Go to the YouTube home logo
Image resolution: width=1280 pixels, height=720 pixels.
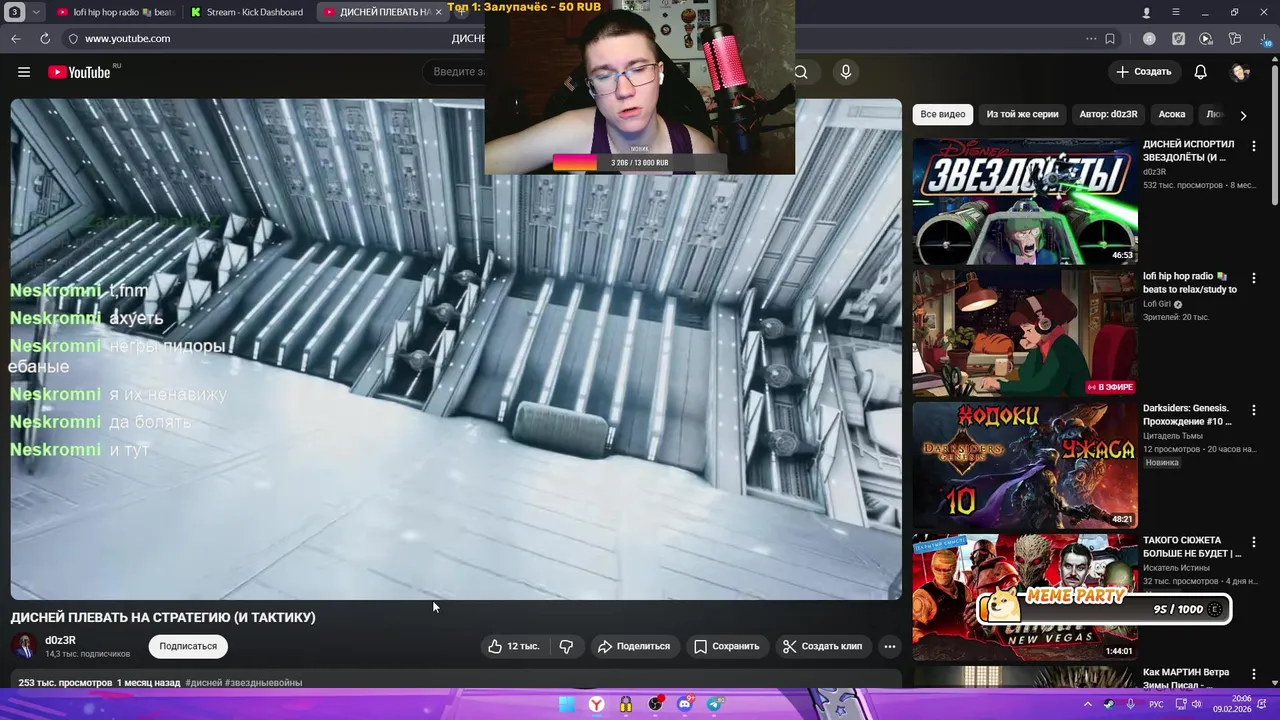point(79,72)
